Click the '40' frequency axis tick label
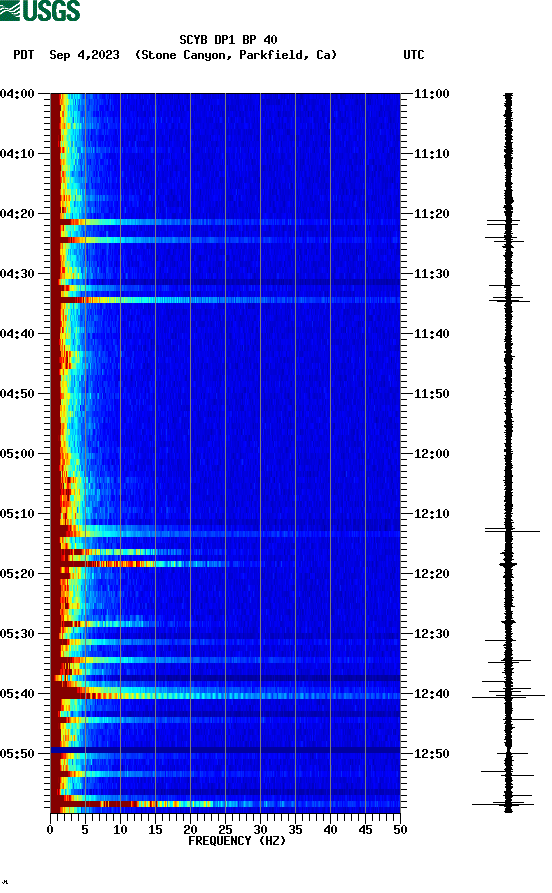This screenshot has height=893, width=552. coord(330,830)
